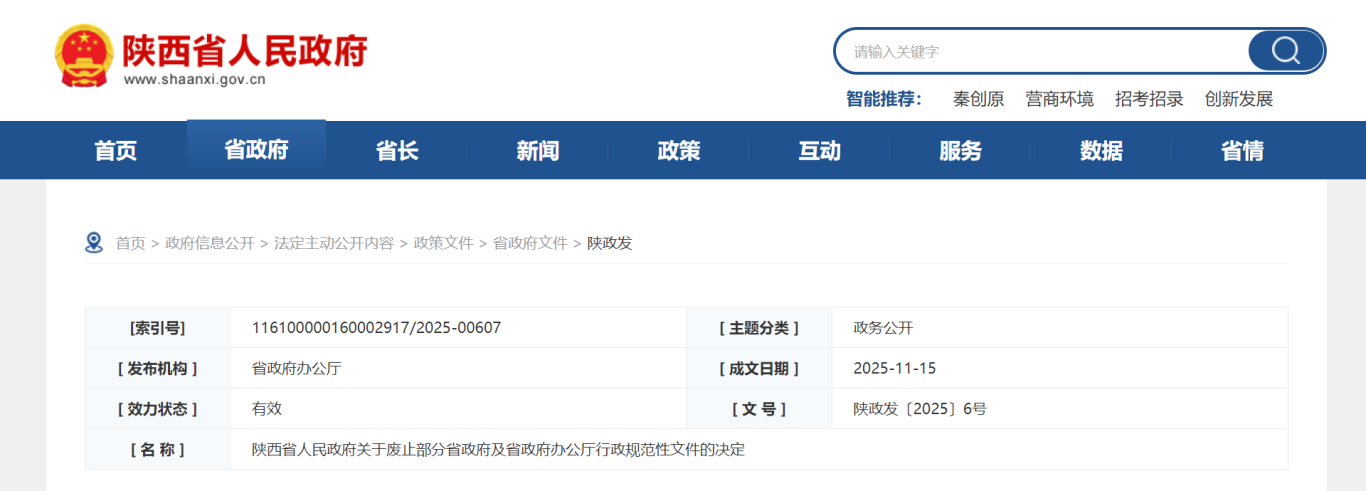Open the 省情 navigation item
Viewport: 1366px width, 491px height.
pos(1242,151)
